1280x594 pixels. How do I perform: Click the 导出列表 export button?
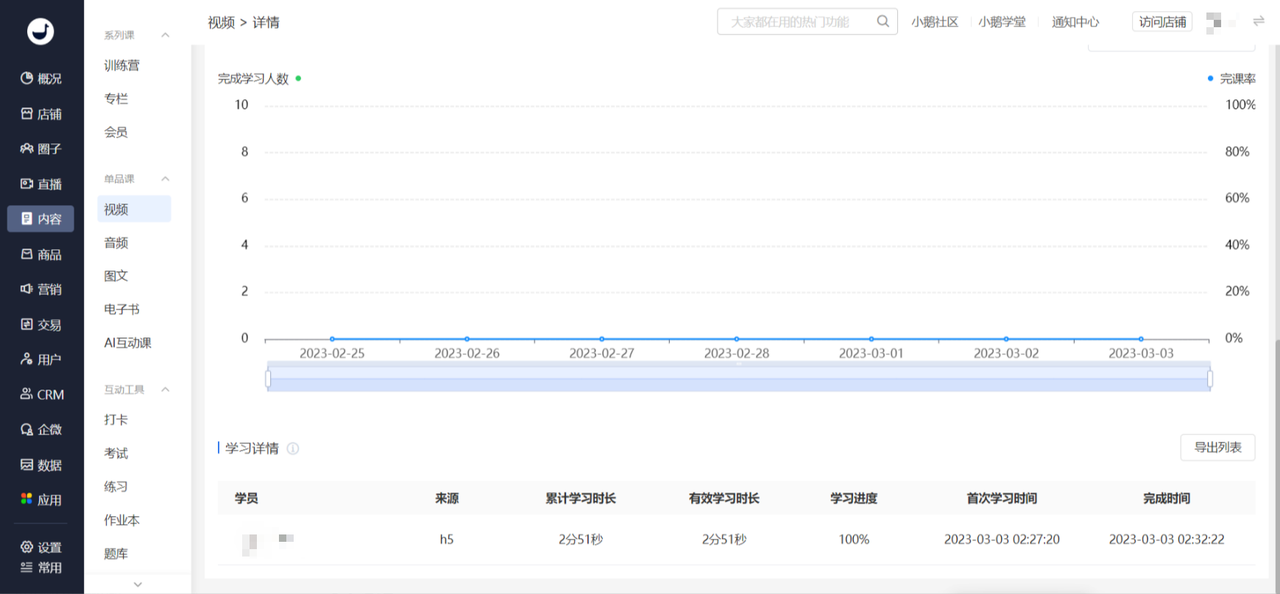click(1217, 447)
